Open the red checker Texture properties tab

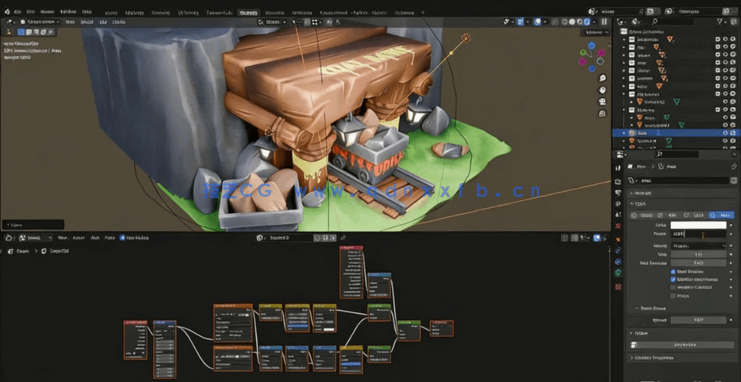(x=618, y=286)
